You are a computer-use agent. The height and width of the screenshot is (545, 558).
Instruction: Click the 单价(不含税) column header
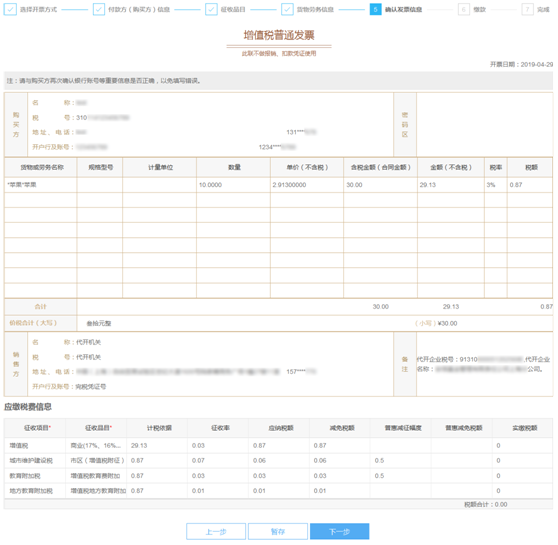click(307, 167)
